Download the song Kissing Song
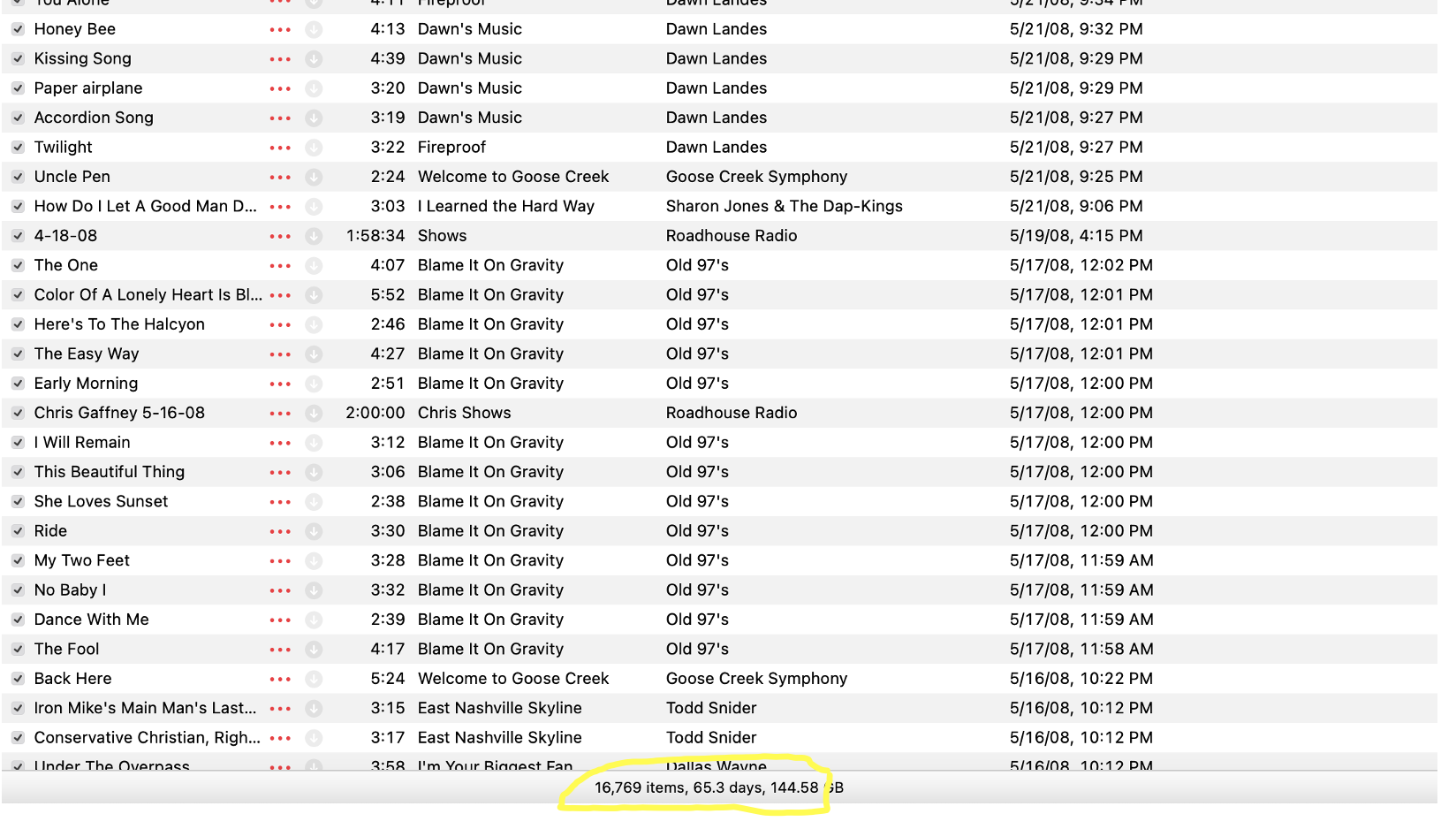Screen dimensions: 1456x829 tap(314, 59)
